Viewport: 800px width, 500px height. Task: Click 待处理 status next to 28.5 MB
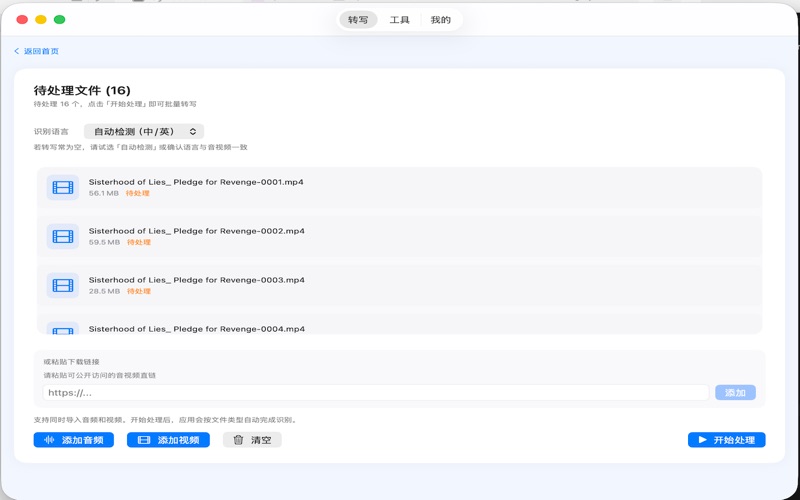click(x=139, y=291)
